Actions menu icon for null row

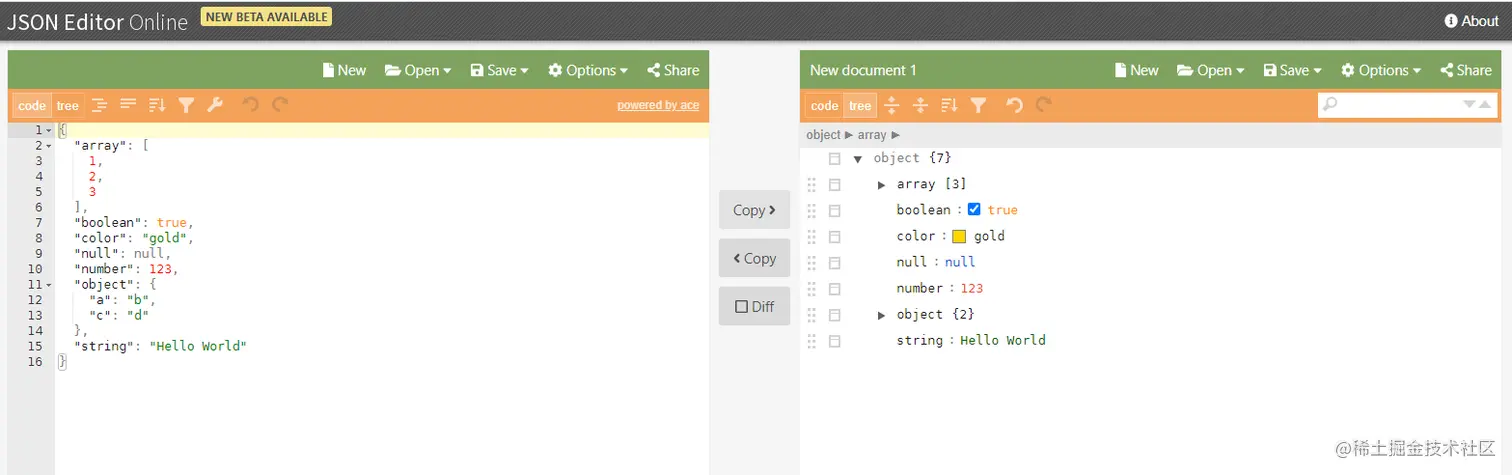[x=834, y=263]
